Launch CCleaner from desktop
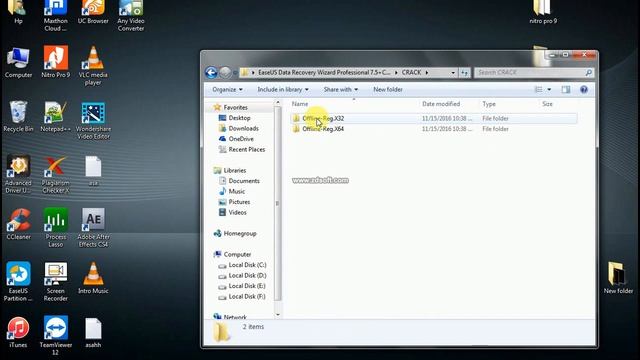Image resolution: width=640 pixels, height=360 pixels. coord(18,224)
